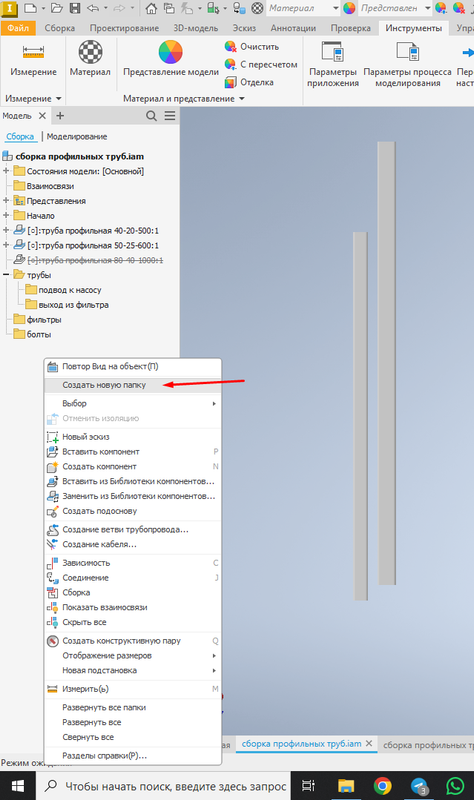
Task: Choose Создать новую папку from context menu
Action: (133, 385)
